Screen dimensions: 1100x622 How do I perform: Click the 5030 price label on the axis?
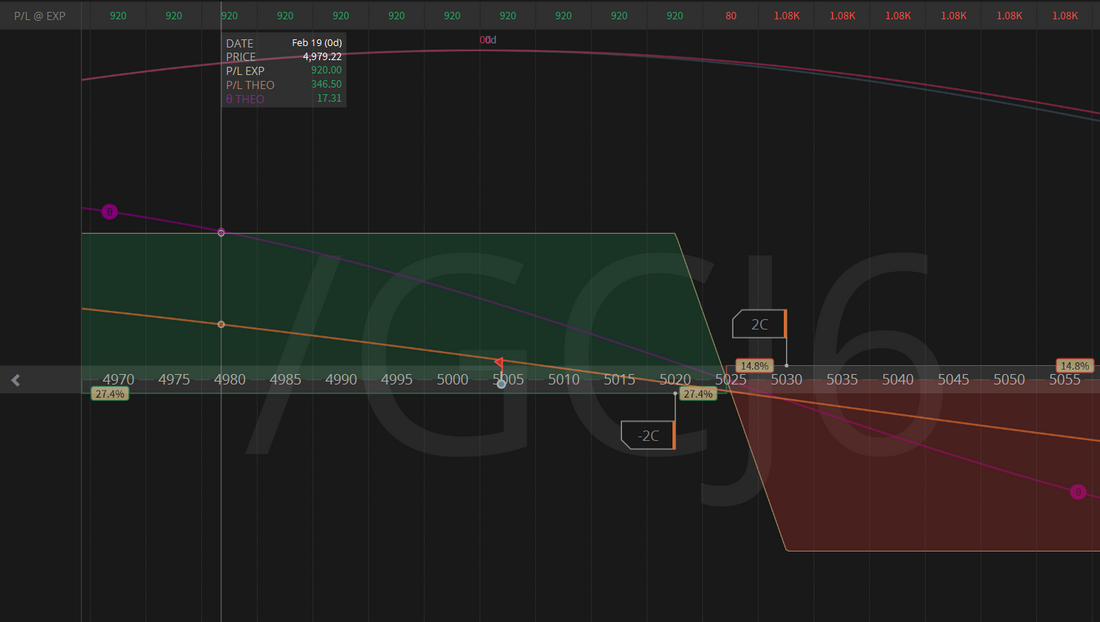coord(786,380)
